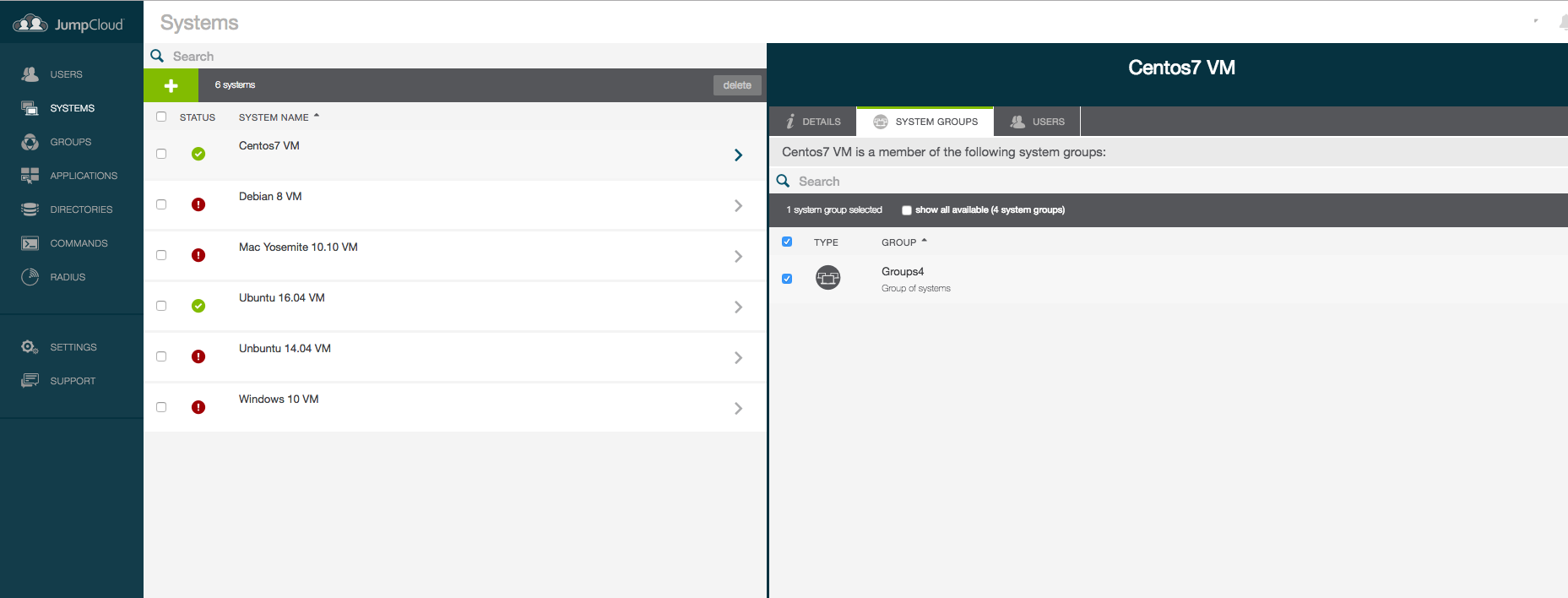The width and height of the screenshot is (1568, 598).
Task: Enable show all available system groups
Action: [x=907, y=210]
